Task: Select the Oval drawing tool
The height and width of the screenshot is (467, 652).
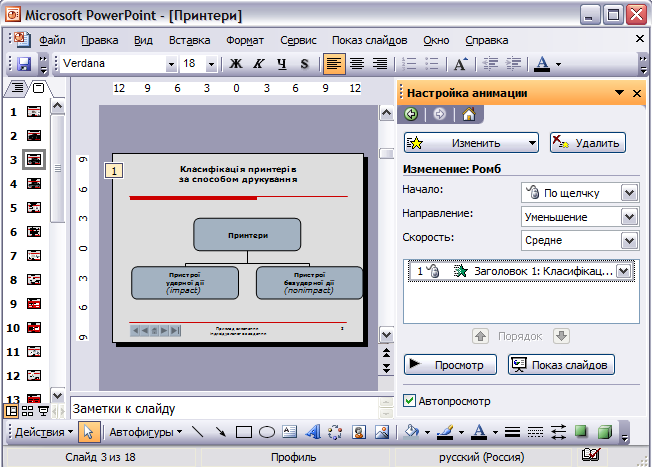Action: tap(267, 432)
